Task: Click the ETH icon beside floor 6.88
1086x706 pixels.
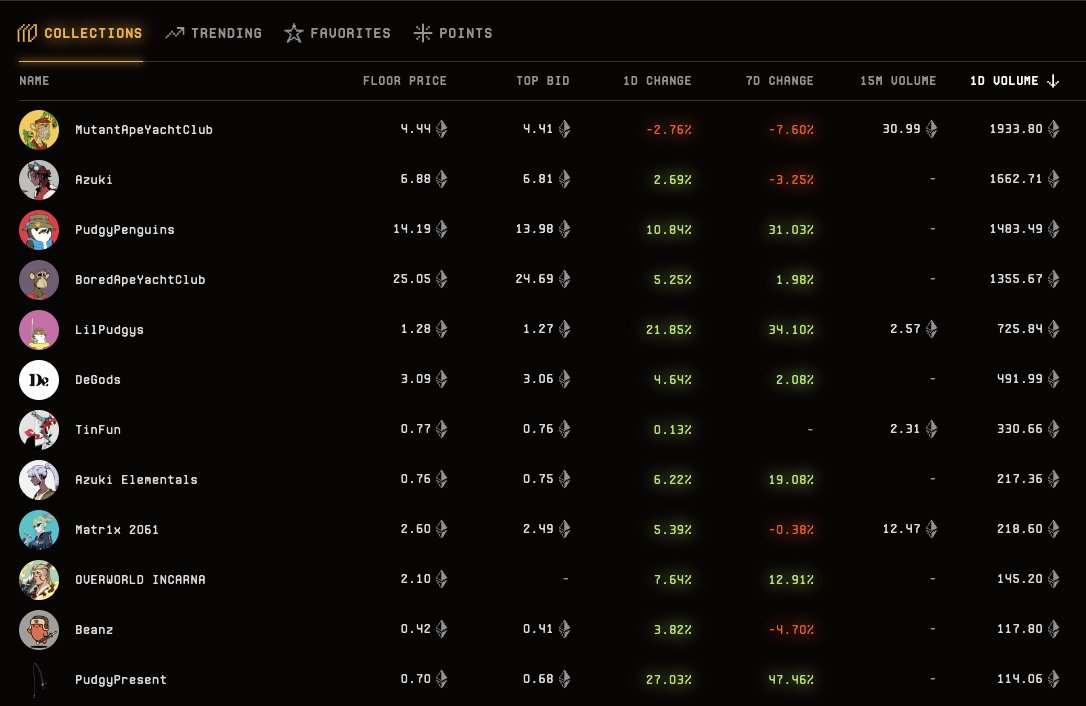Action: pos(442,179)
